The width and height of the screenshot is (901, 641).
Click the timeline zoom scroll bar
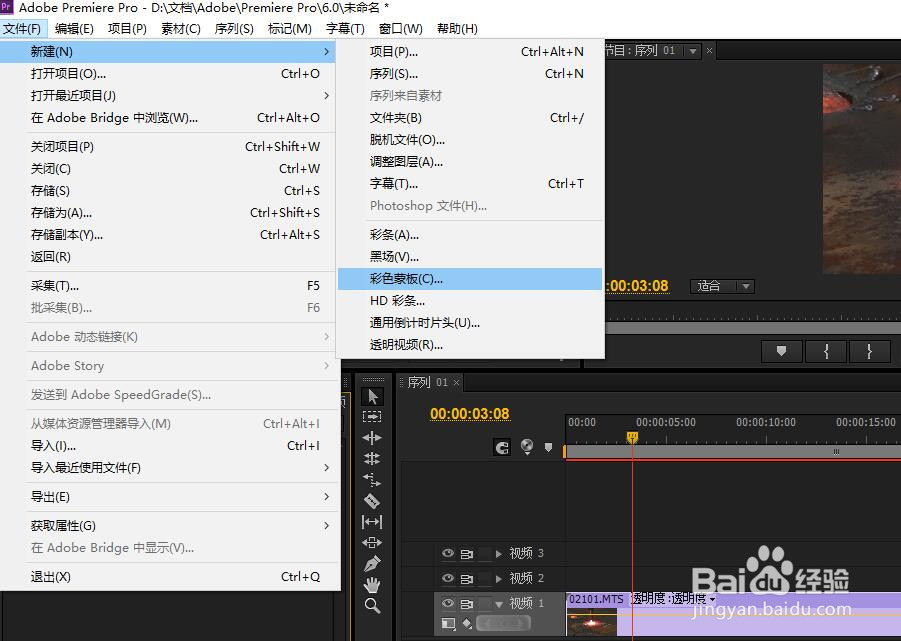pyautogui.click(x=733, y=452)
